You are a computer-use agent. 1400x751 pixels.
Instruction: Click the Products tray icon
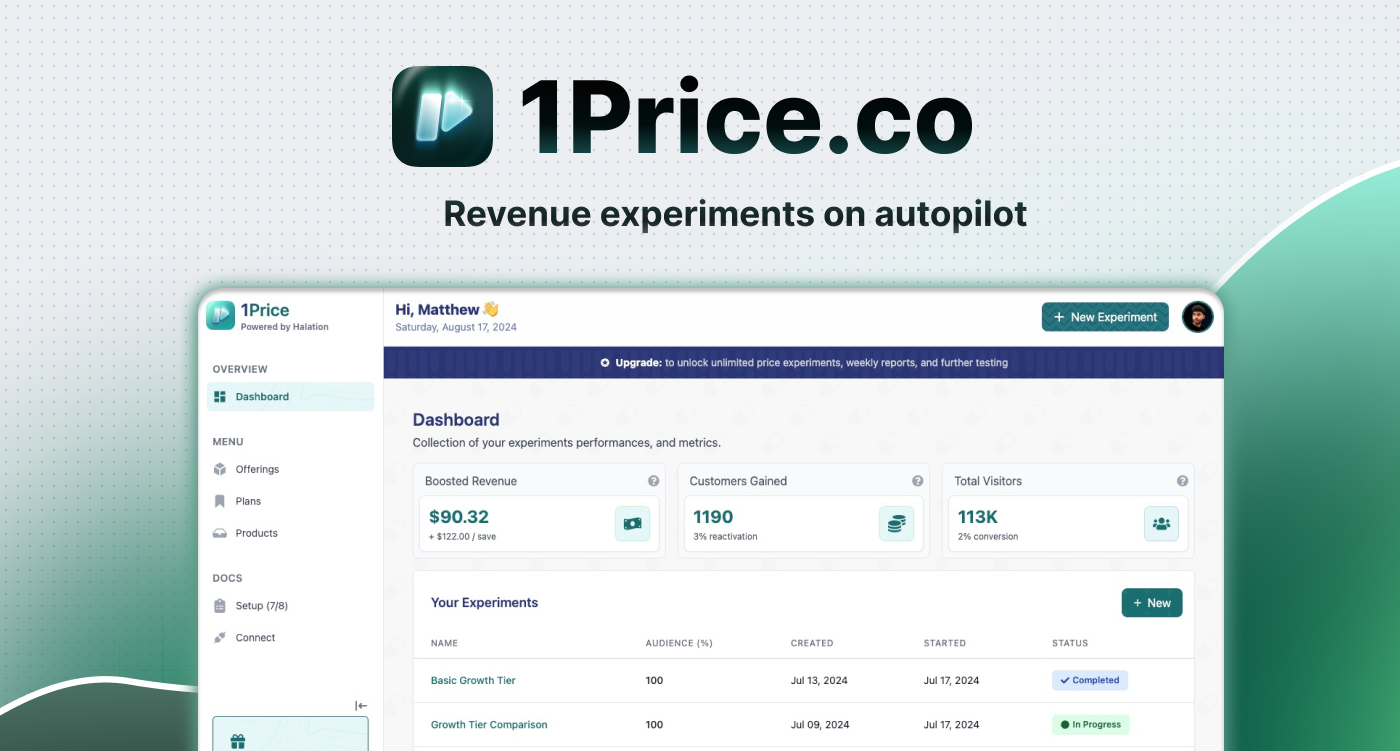[220, 534]
